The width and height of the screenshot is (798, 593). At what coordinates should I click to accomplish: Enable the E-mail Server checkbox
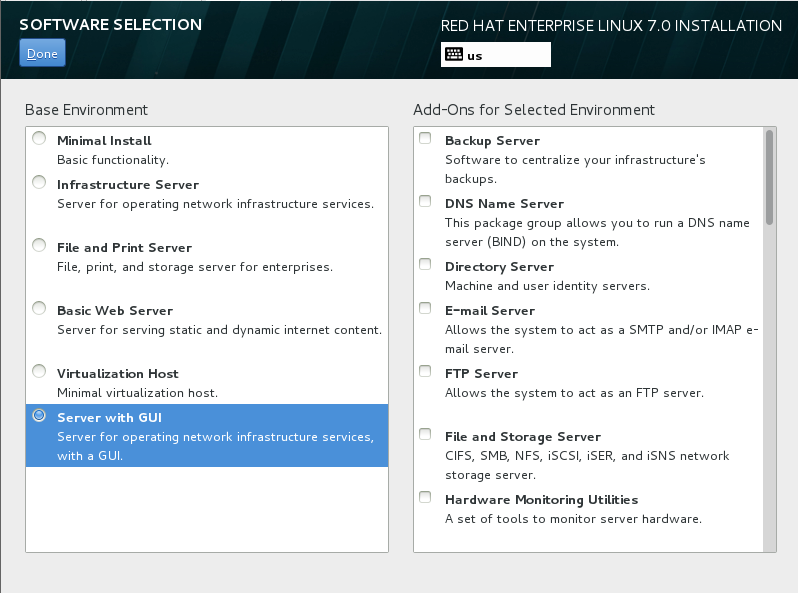click(x=425, y=308)
